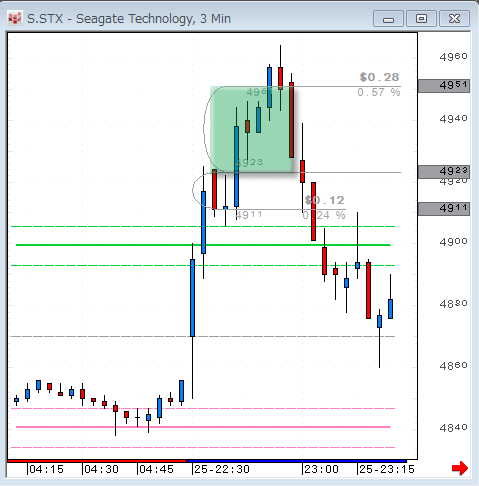The image size is (479, 486).
Task: Select the solid green horizontal line
Action: [x=203, y=245]
